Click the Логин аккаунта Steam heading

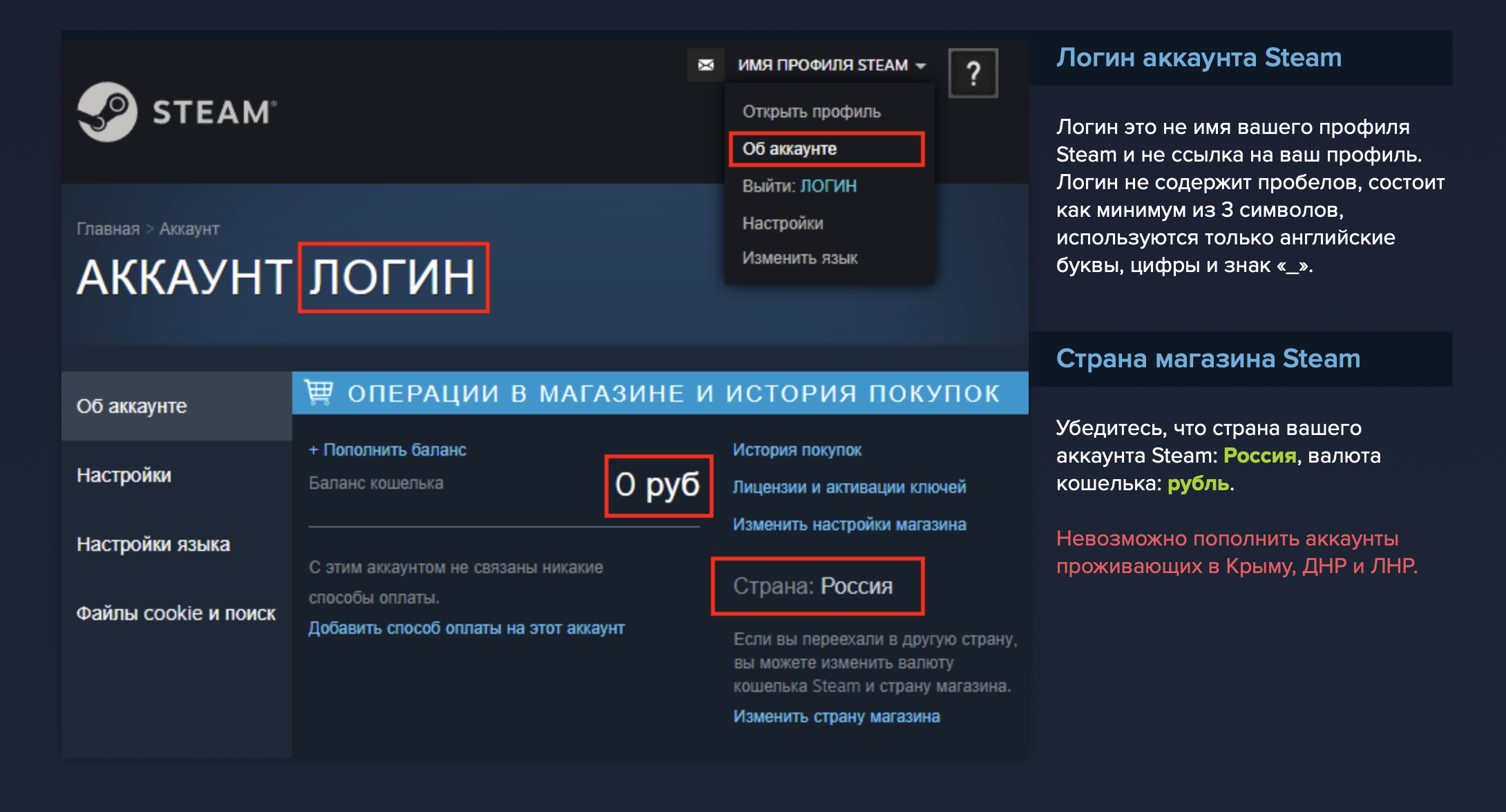1199,57
